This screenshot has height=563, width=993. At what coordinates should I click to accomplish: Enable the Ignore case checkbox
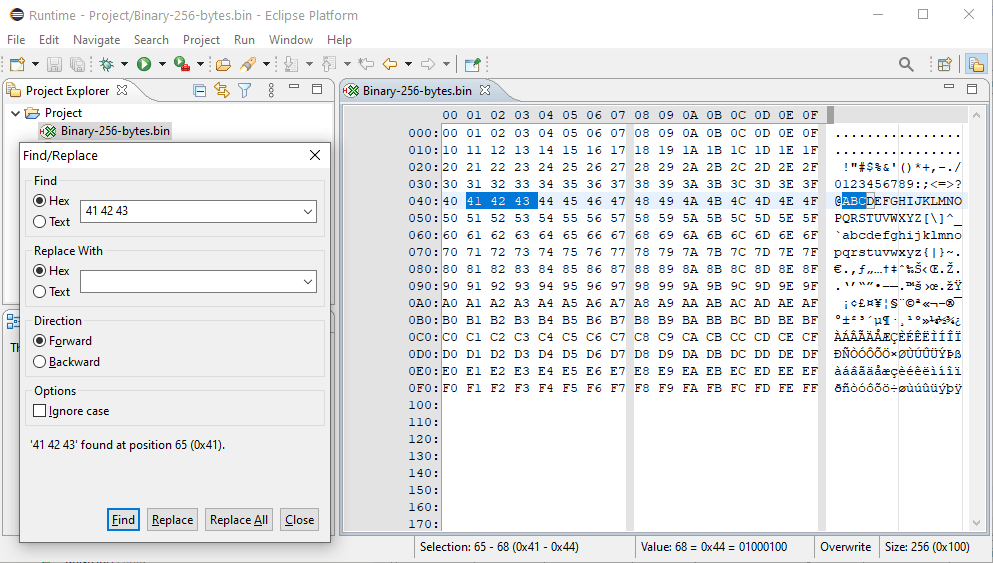[x=39, y=411]
